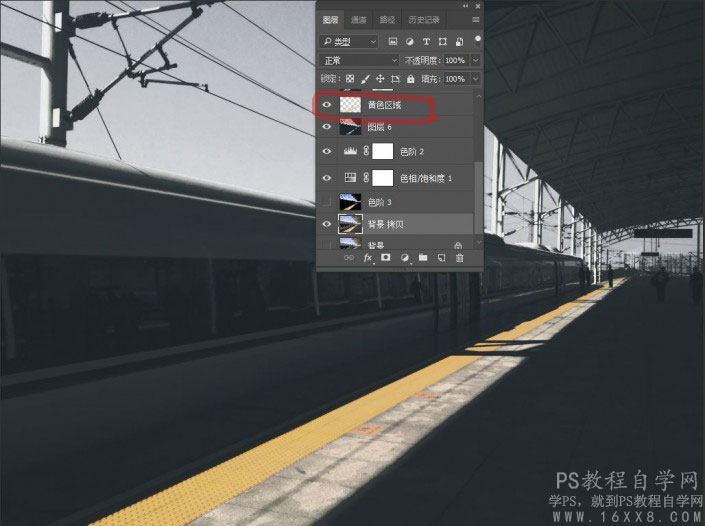Open the 填充 slider arrow
705x526 pixels.
click(x=476, y=79)
